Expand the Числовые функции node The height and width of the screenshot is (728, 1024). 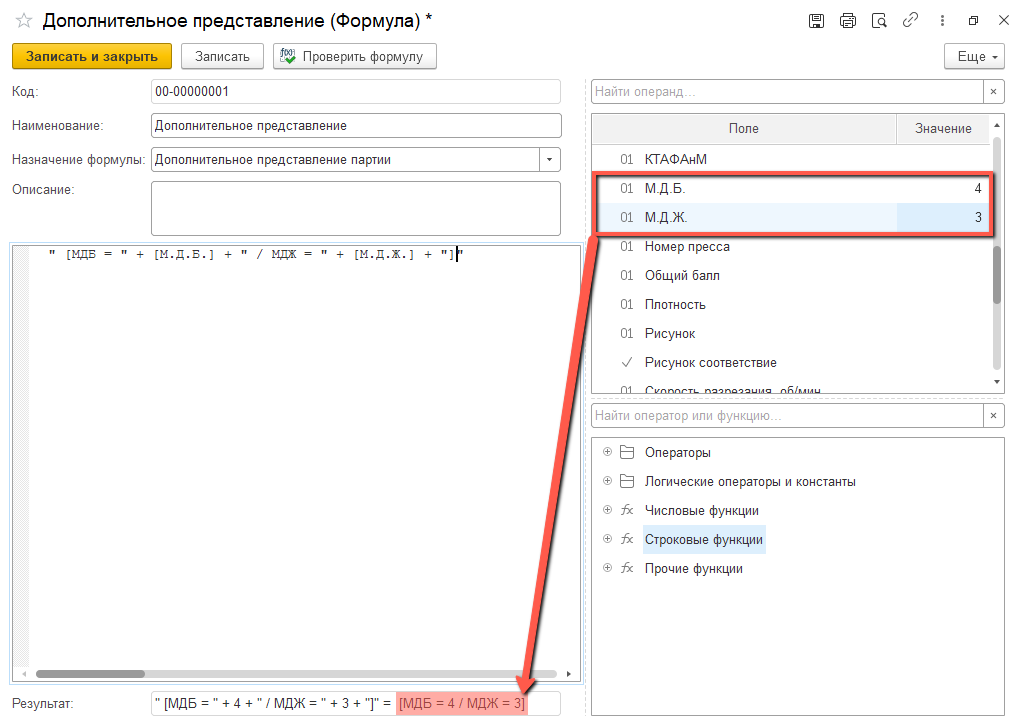pos(607,510)
